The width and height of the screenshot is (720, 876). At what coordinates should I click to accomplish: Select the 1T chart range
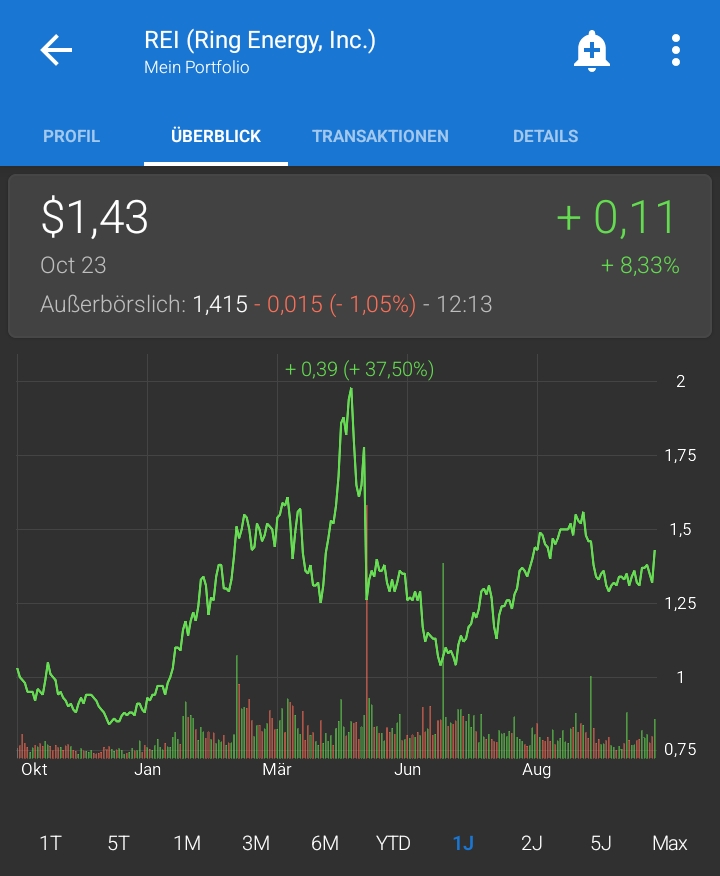pyautogui.click(x=50, y=842)
